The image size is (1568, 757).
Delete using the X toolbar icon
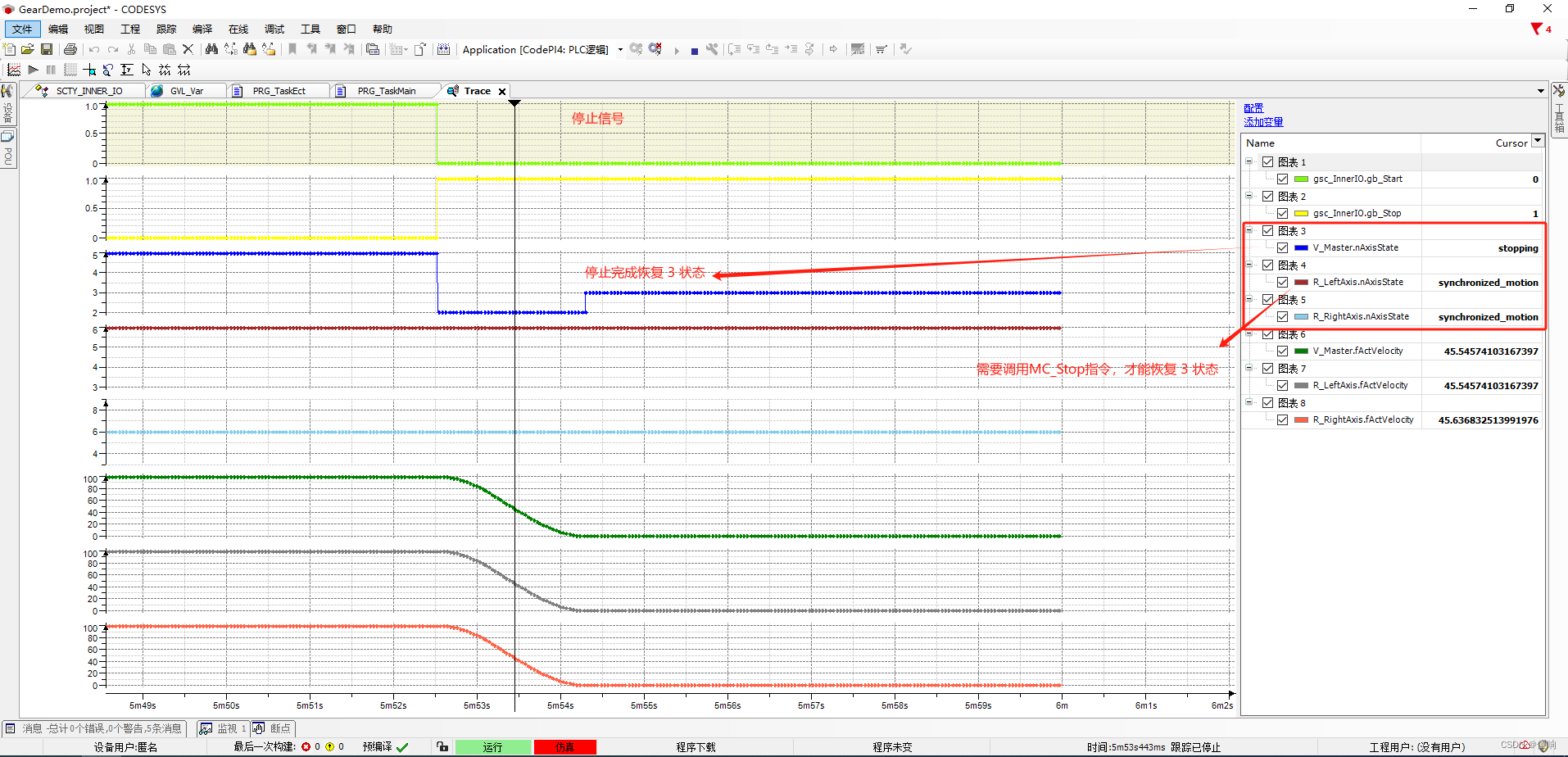[188, 49]
